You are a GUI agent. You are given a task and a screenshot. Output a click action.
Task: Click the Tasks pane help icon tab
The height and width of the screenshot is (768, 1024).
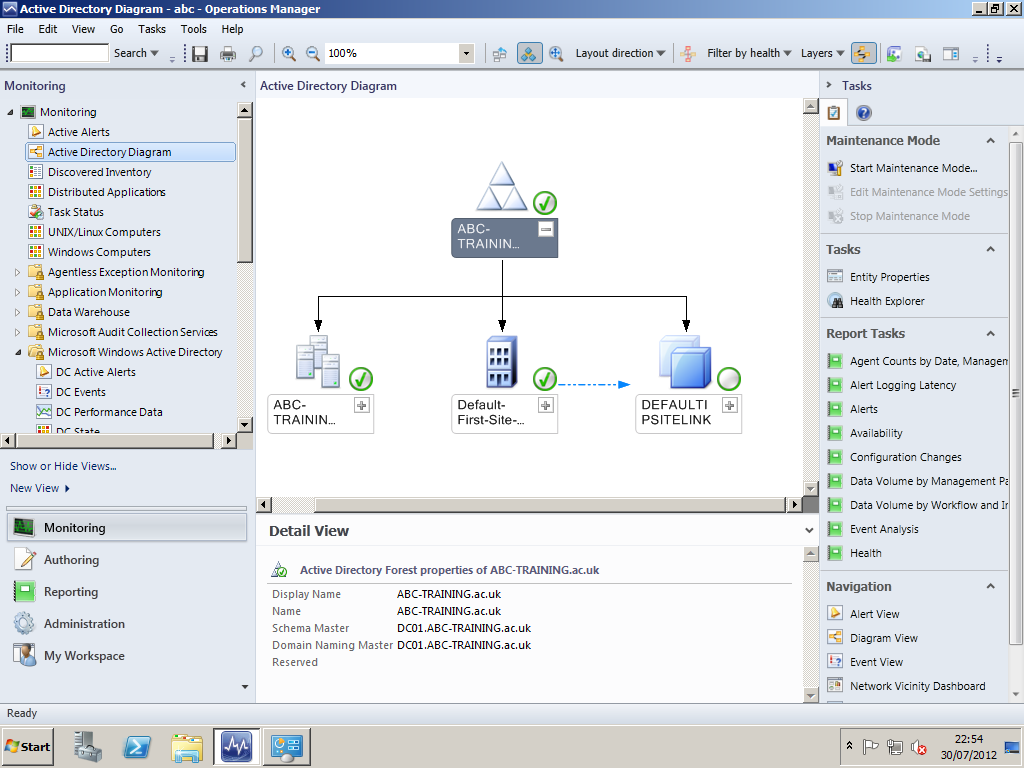pyautogui.click(x=863, y=113)
